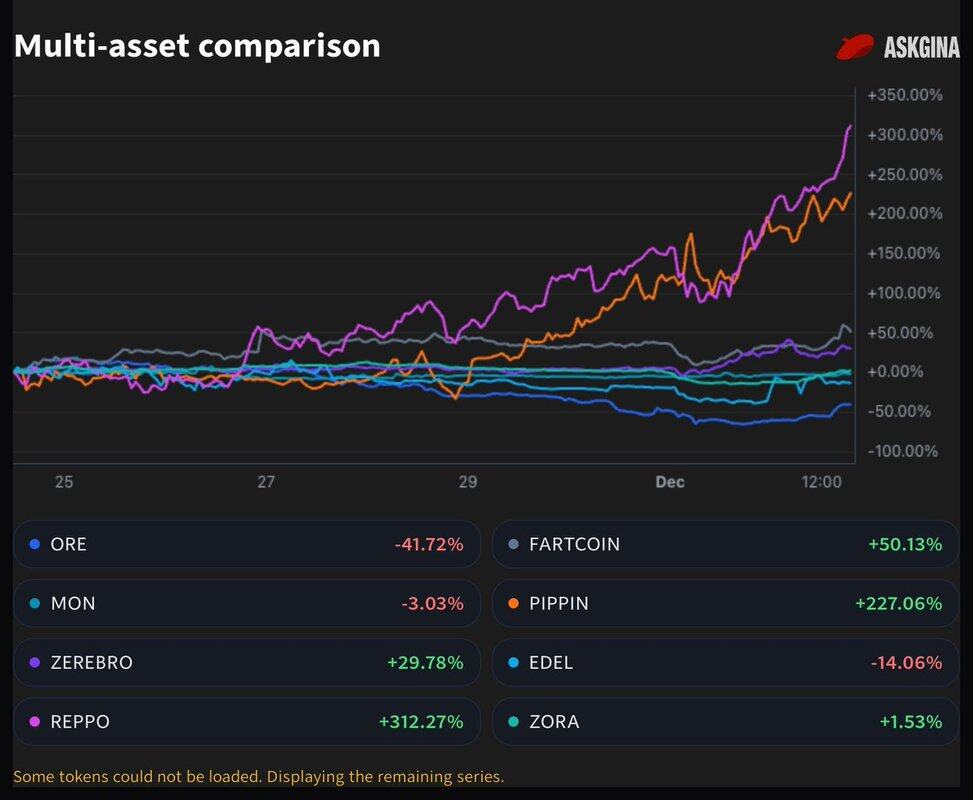The width and height of the screenshot is (973, 800).
Task: Click the FARTCOIN gray legend dot
Action: click(x=514, y=545)
